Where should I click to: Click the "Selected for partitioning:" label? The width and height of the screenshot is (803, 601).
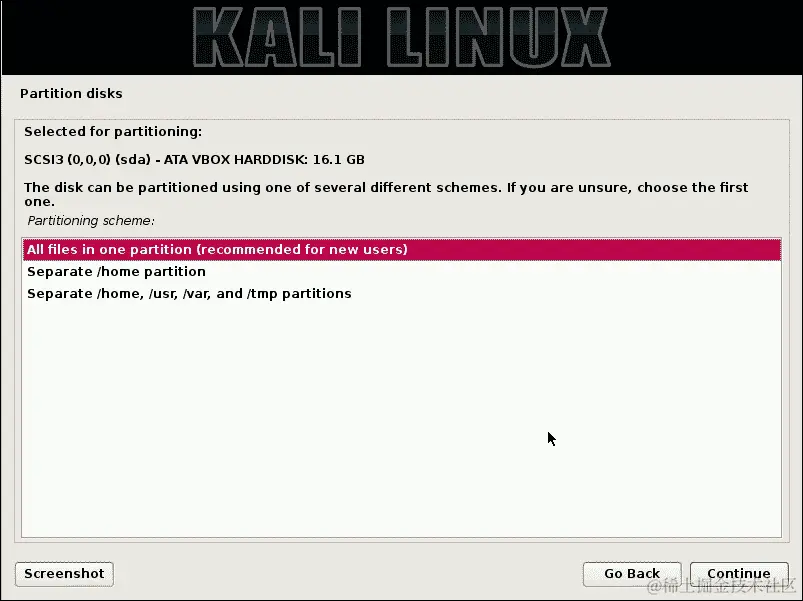[x=113, y=132]
